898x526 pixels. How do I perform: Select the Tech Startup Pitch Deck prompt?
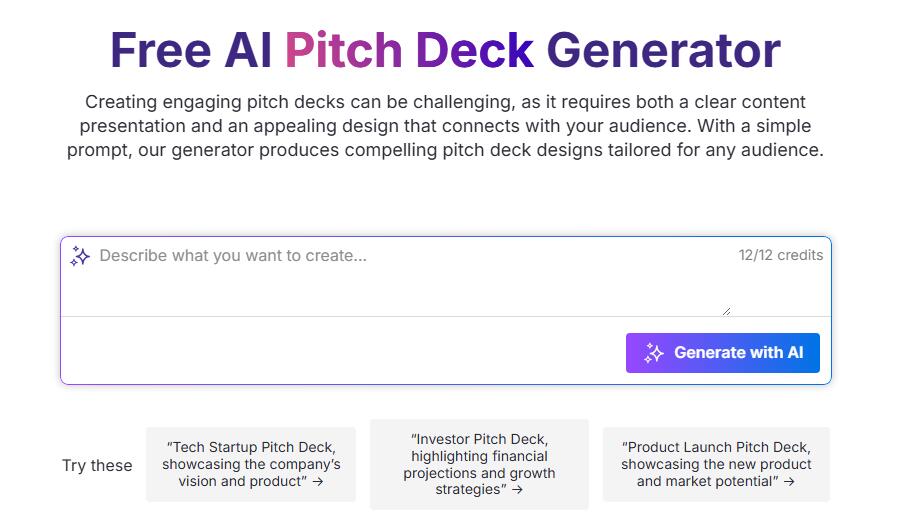[251, 464]
